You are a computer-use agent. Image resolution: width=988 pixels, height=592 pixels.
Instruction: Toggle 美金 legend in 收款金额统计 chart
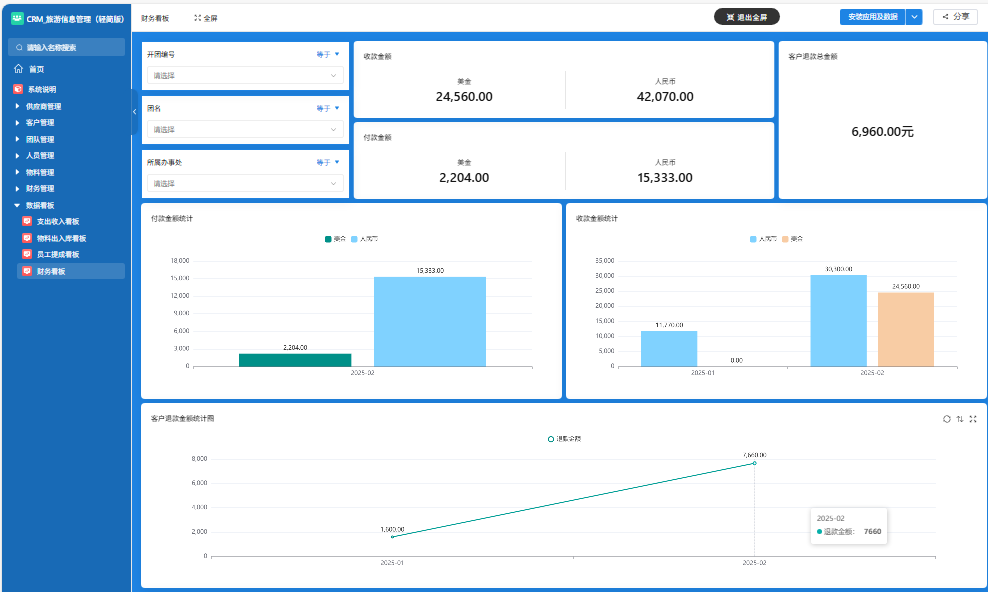tap(792, 239)
